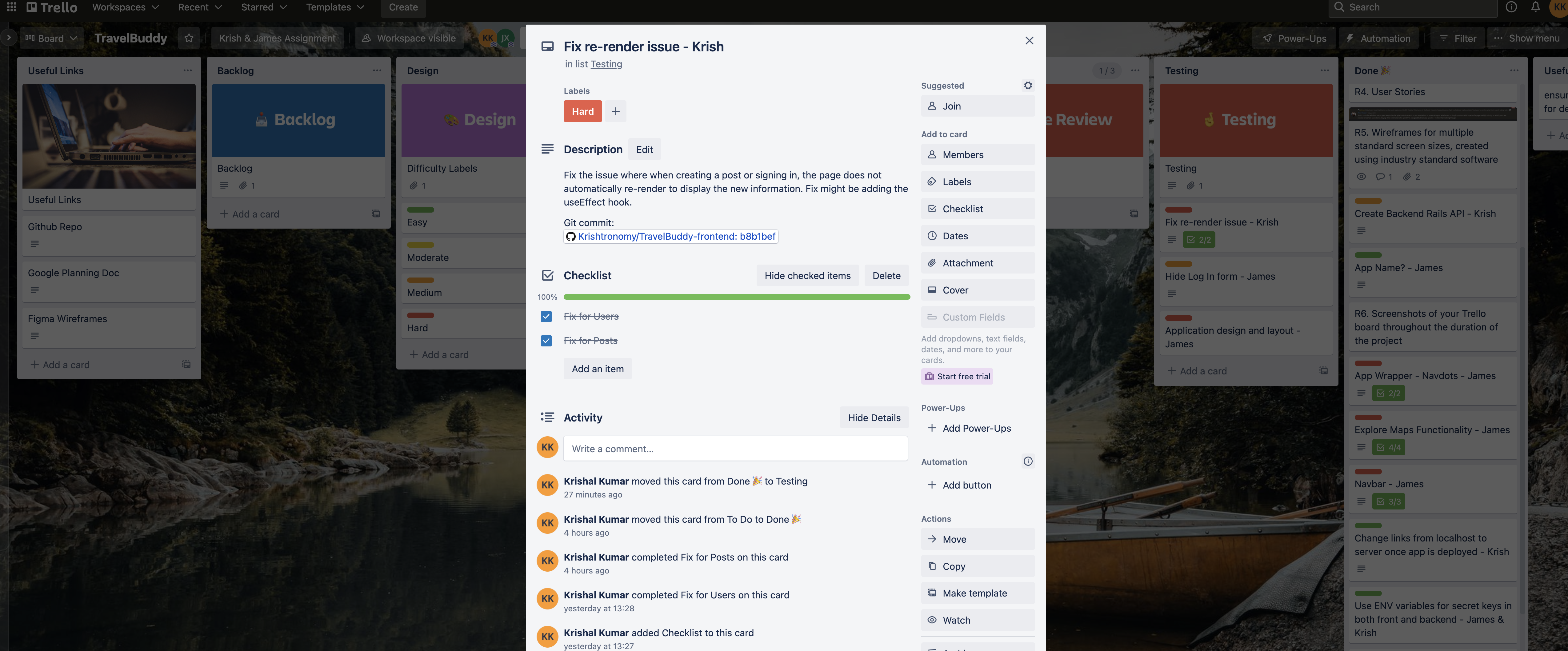This screenshot has width=1568, height=651.
Task: Open the Board view dropdown
Action: pos(51,38)
